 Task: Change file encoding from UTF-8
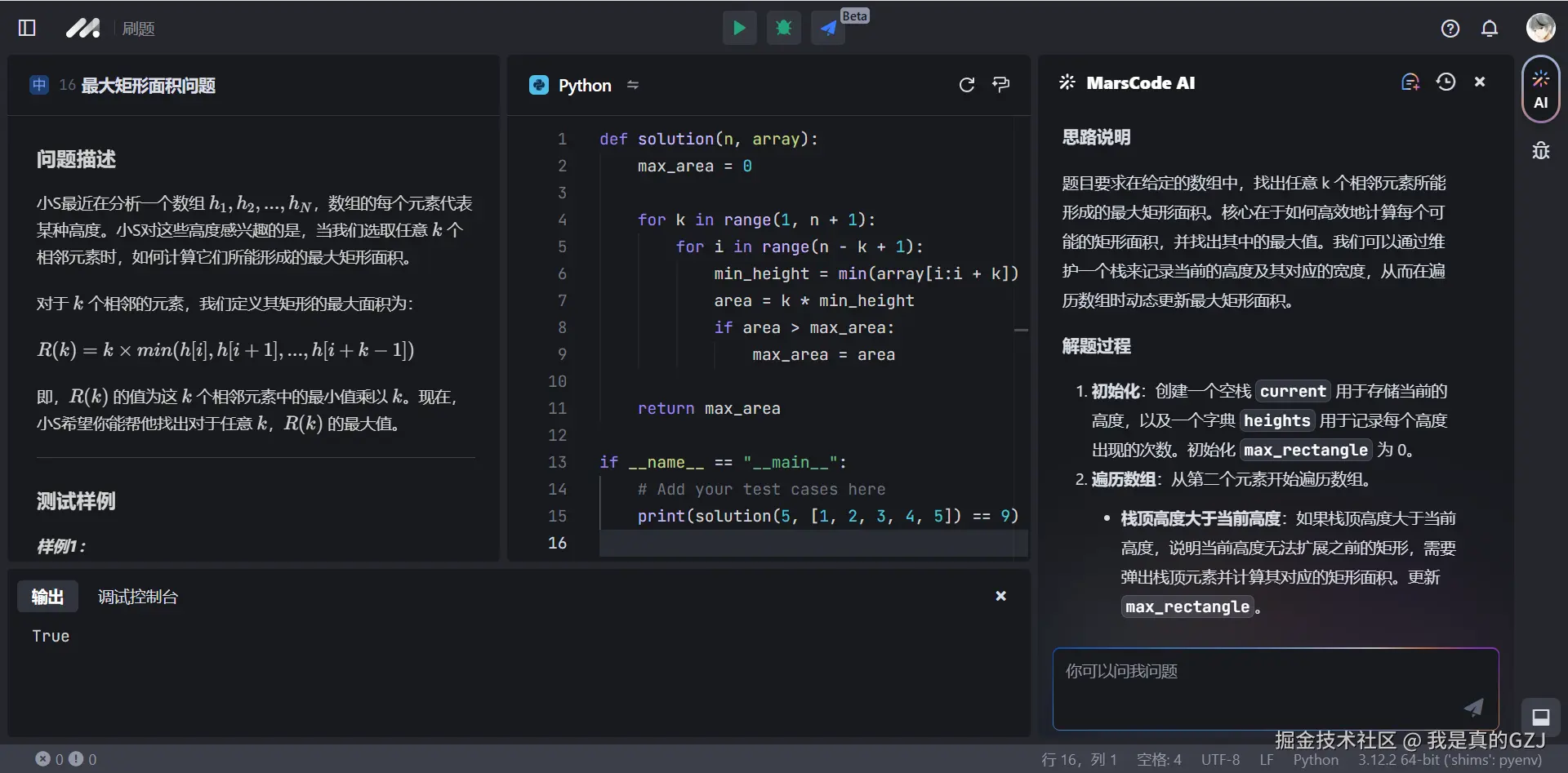[1220, 759]
